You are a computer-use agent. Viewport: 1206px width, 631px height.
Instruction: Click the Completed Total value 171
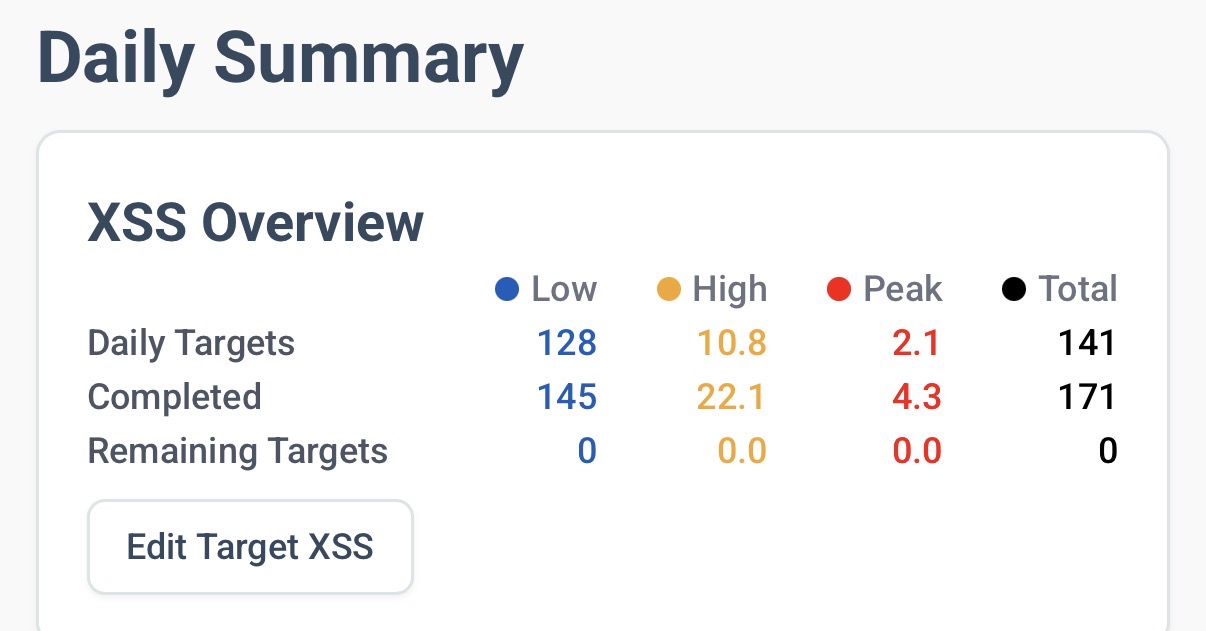click(1086, 397)
